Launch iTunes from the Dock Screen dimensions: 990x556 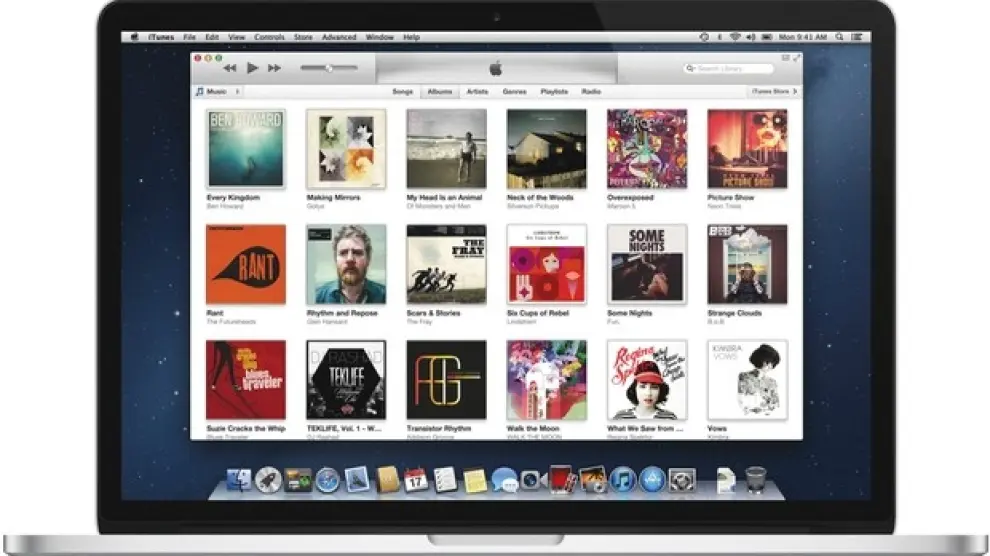[x=623, y=480]
